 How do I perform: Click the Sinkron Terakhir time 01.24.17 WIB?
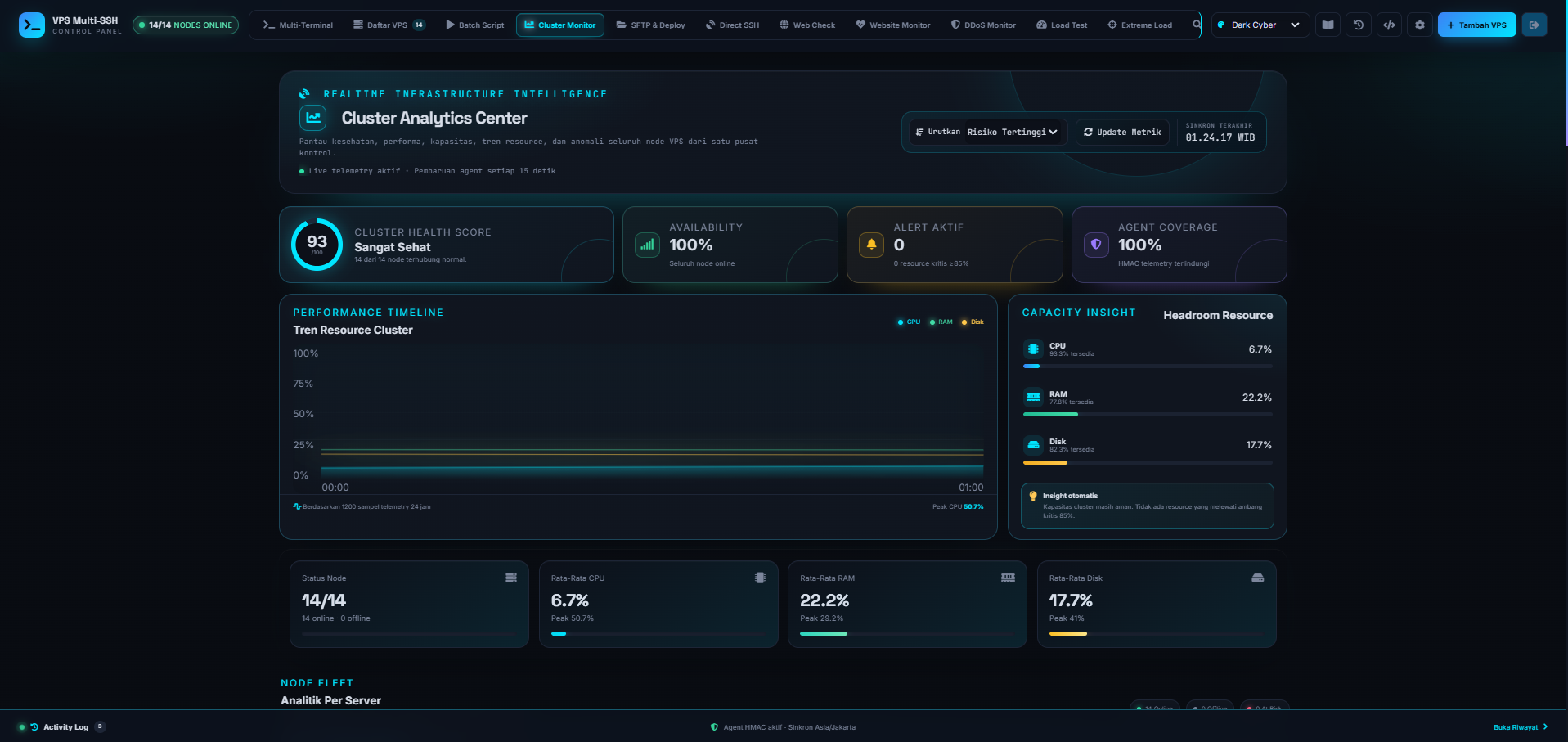click(1220, 137)
